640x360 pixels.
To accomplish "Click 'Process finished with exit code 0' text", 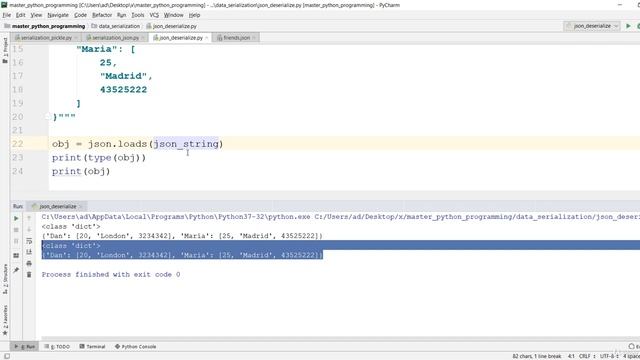I will point(111,275).
